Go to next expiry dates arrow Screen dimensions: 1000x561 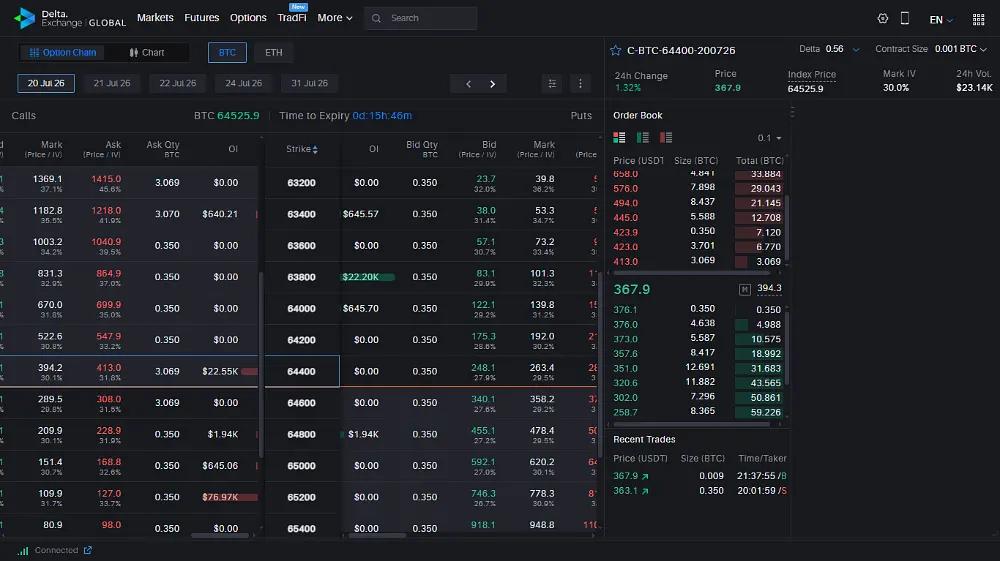tap(492, 84)
